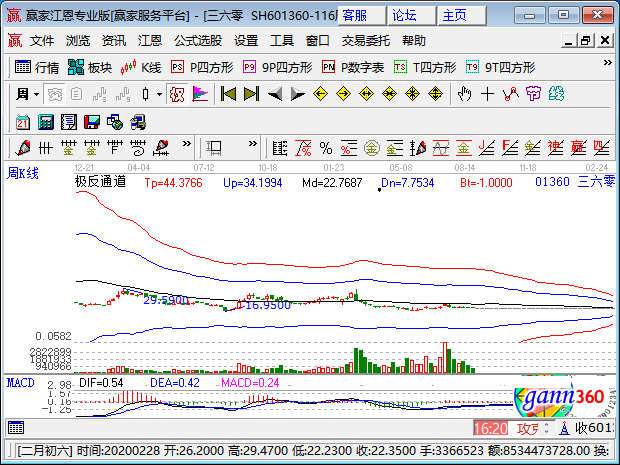Open the notepad document icon
Viewport: 620px width, 465px height.
(x=69, y=122)
